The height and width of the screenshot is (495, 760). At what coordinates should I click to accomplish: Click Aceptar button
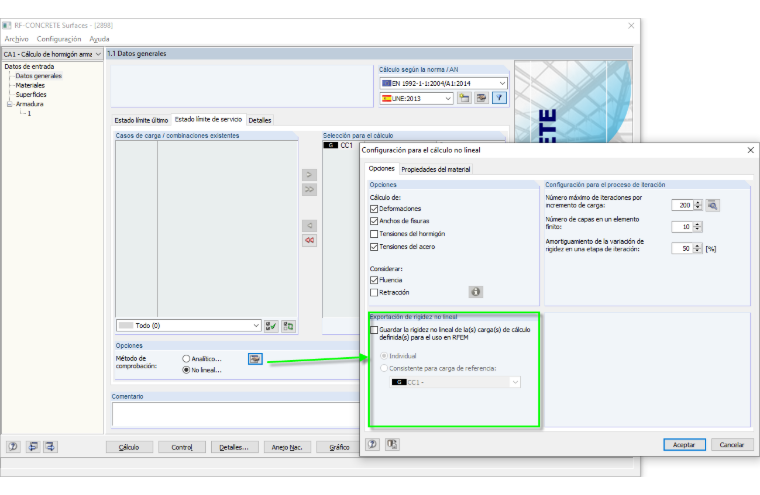pos(684,445)
